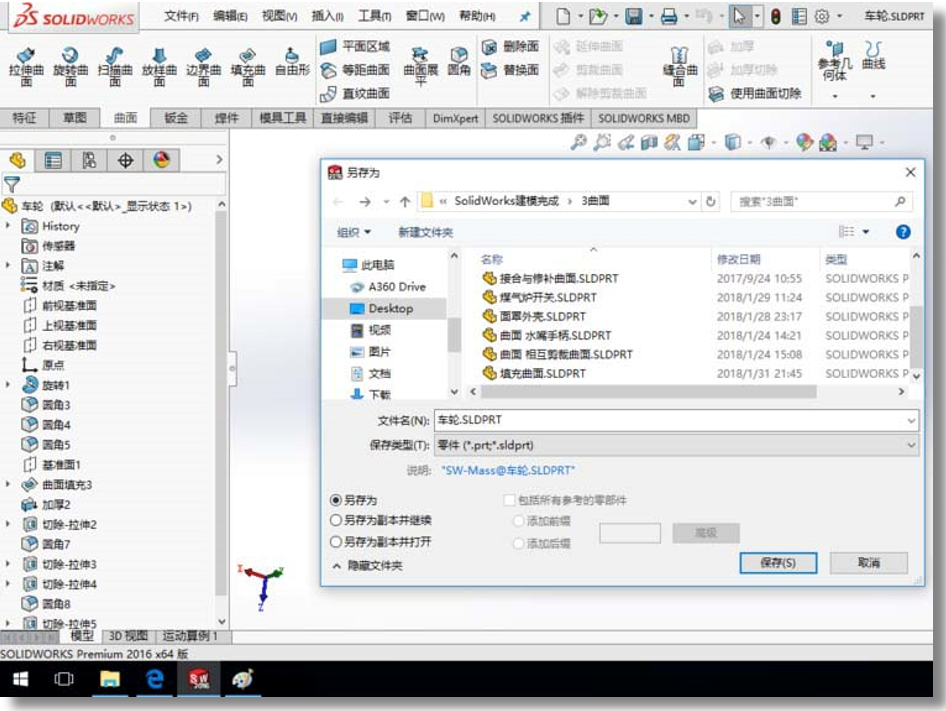Image resolution: width=946 pixels, height=711 pixels.
Task: Expand the 曲面填充3 feature node
Action: click(8, 484)
